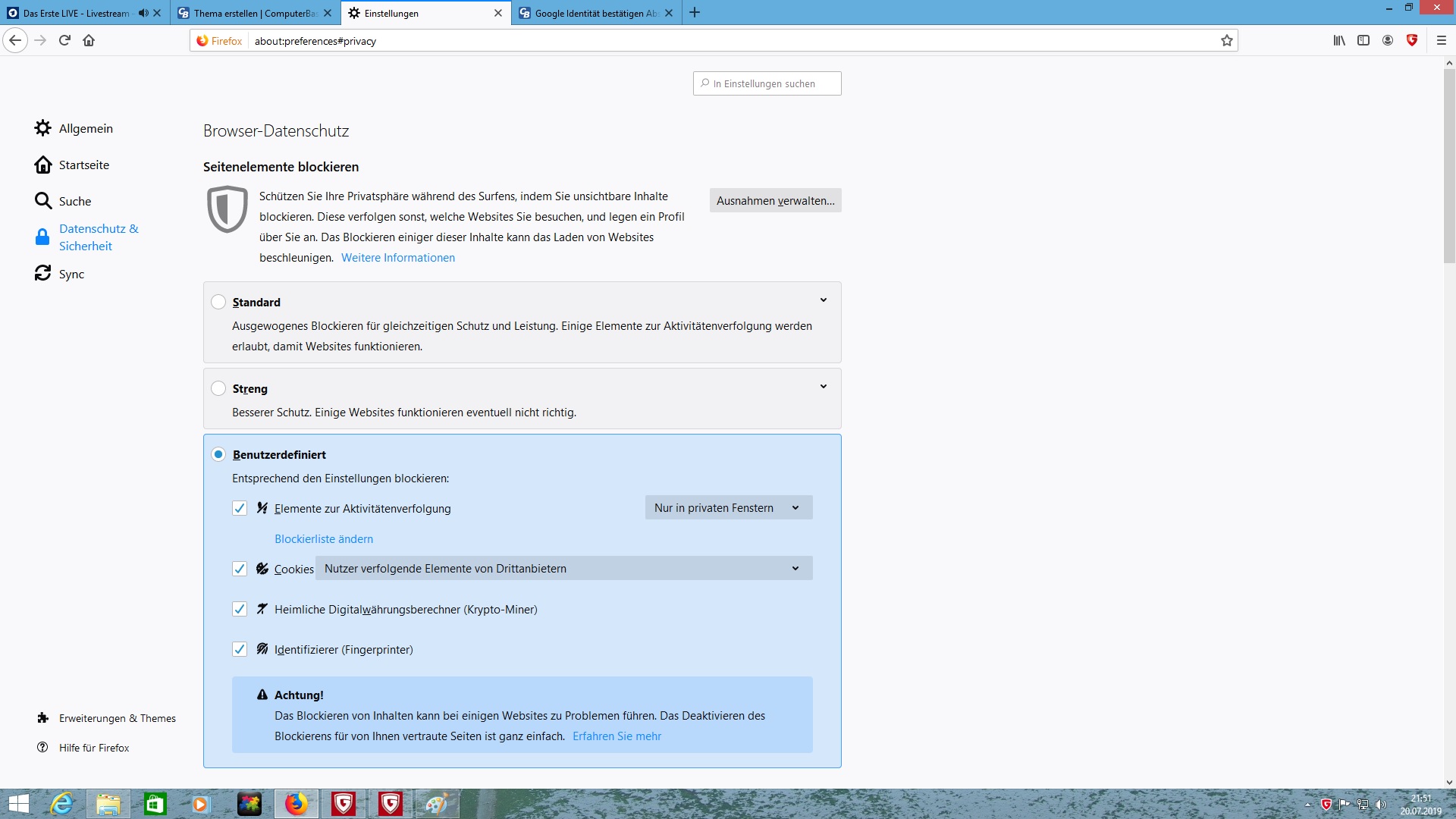Click the Blockierliste ändern link
This screenshot has height=819, width=1456.
pyautogui.click(x=324, y=538)
